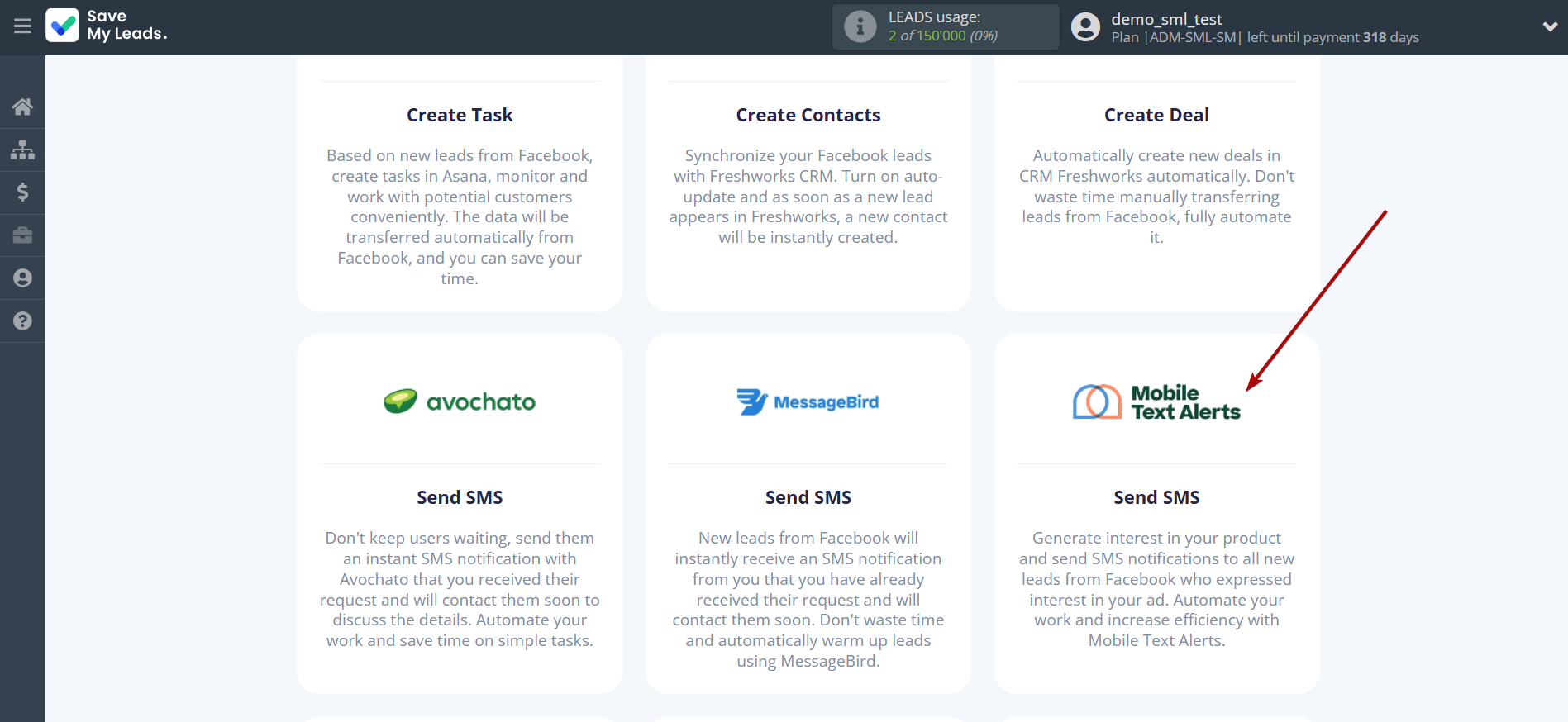
Task: Open Send SMS under Mobile Text Alerts
Action: 1156,497
